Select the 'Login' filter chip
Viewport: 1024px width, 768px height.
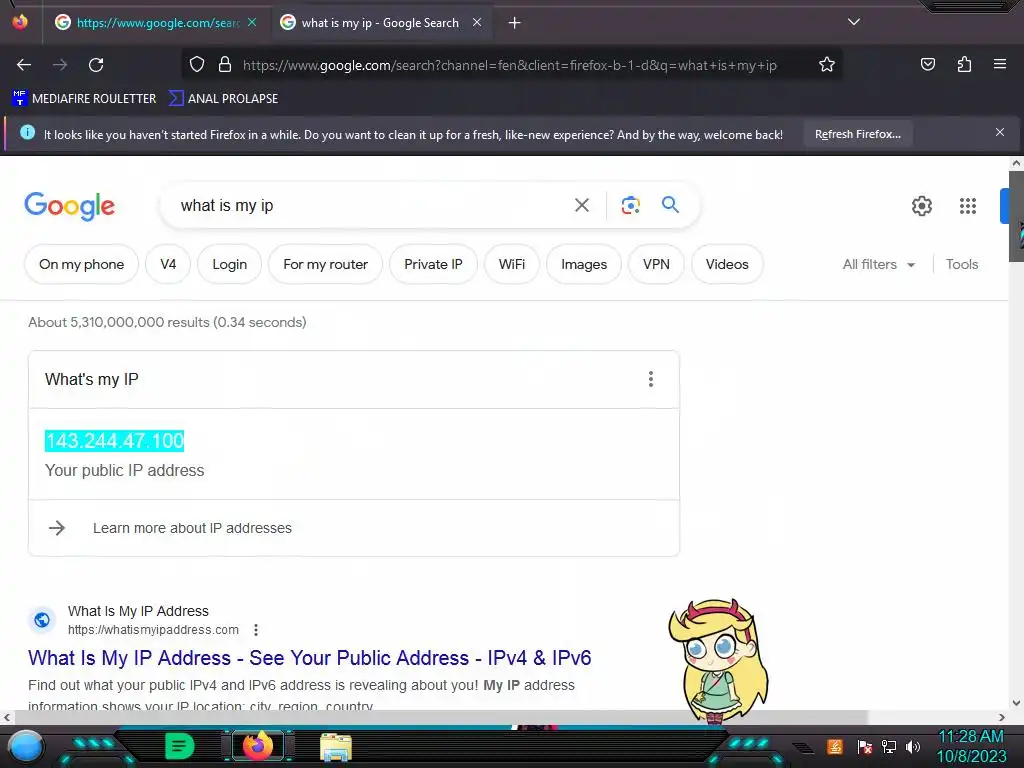(229, 264)
